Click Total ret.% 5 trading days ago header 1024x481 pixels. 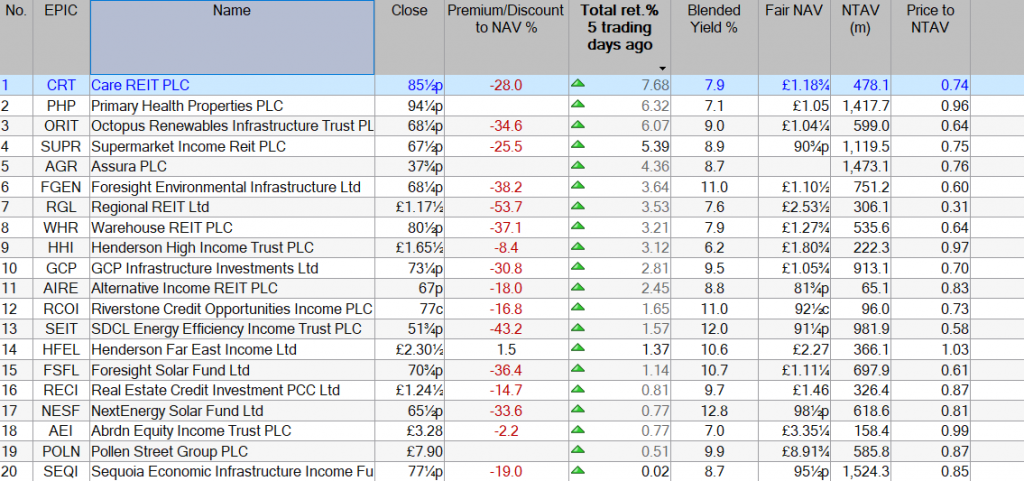coord(619,37)
